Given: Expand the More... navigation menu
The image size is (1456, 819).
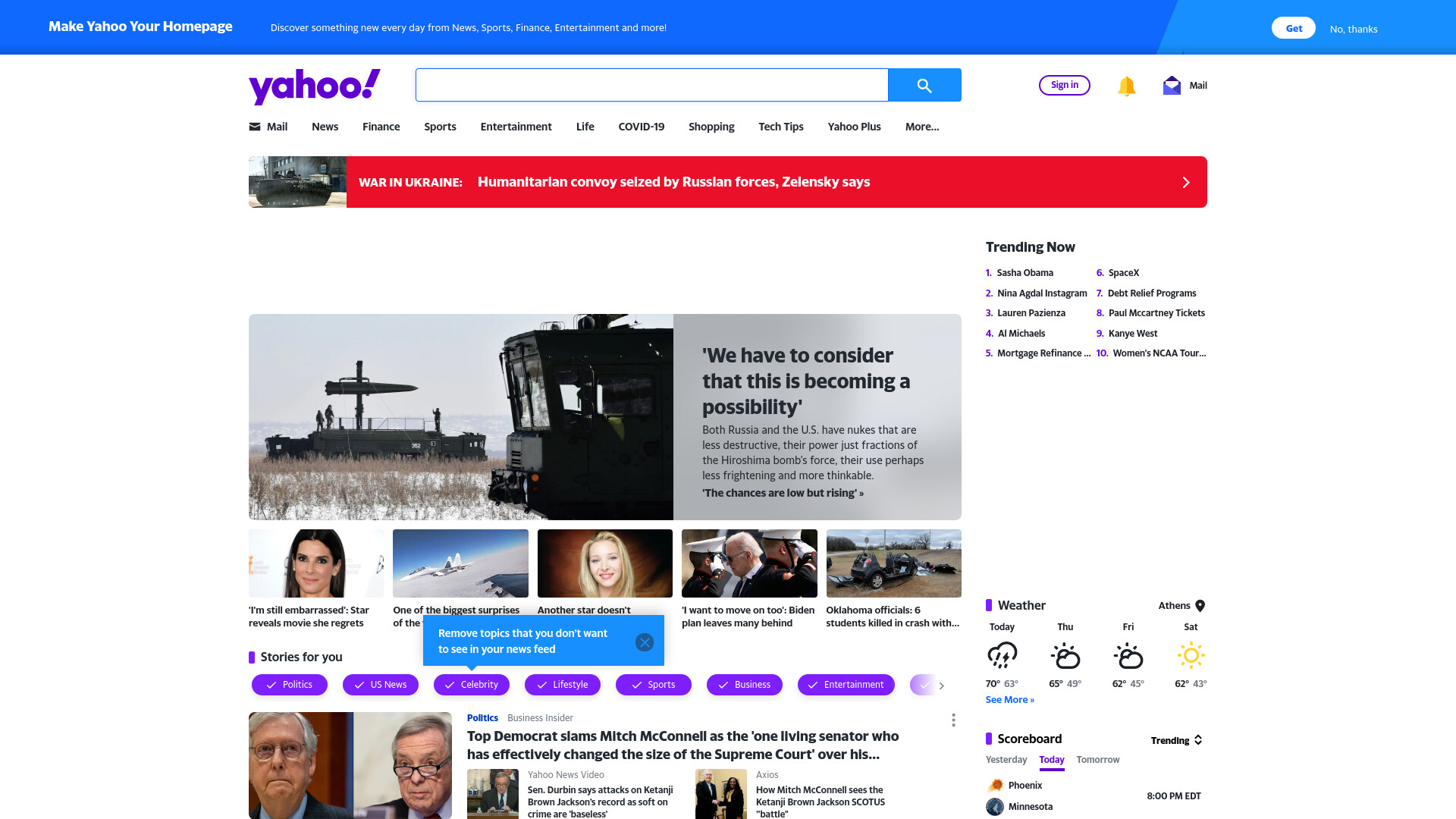Looking at the screenshot, I should [x=922, y=127].
